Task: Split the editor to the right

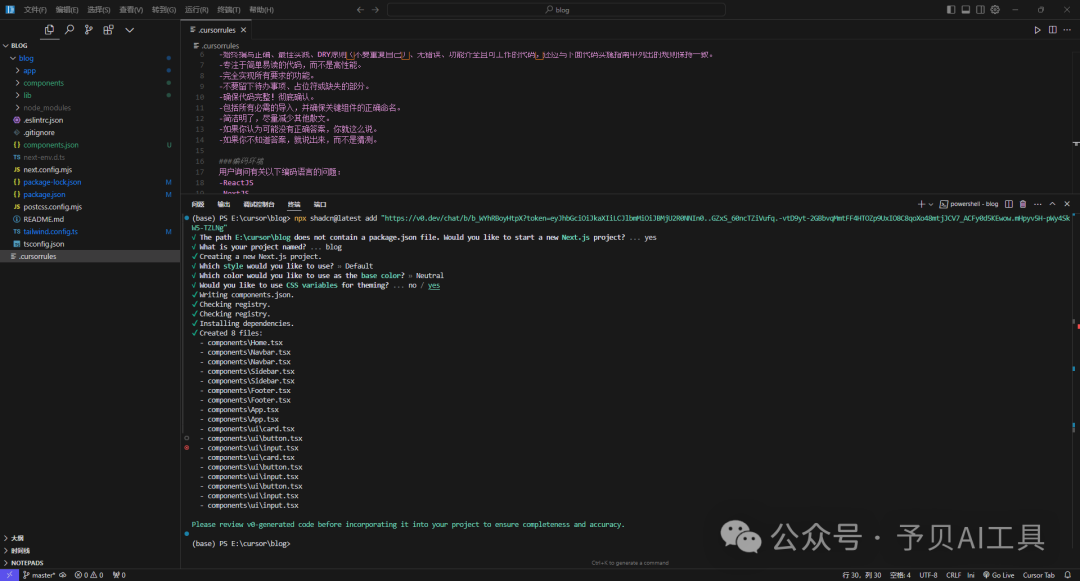Action: 1052,30
